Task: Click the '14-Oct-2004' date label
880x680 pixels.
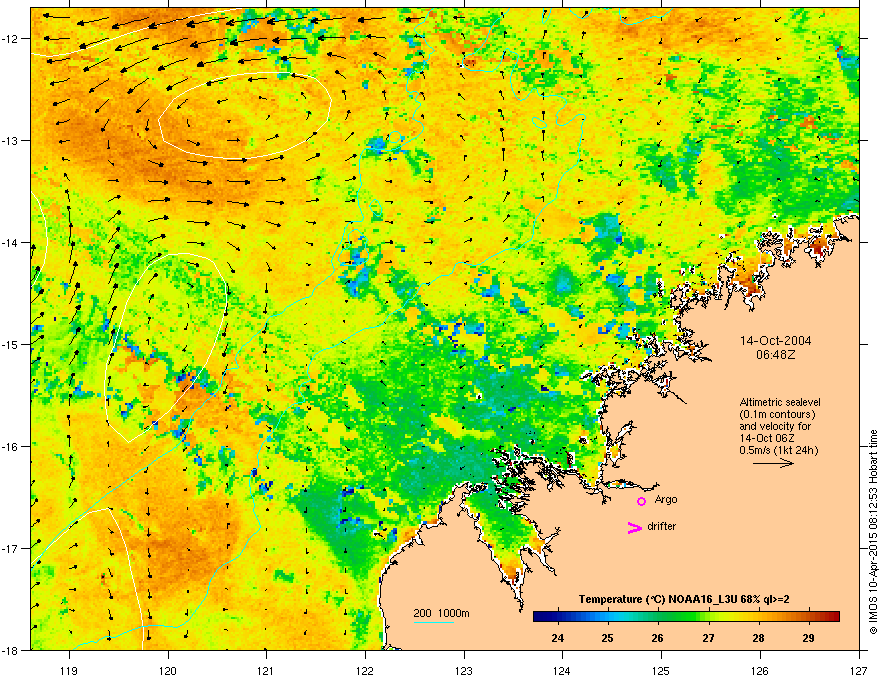Action: point(776,341)
